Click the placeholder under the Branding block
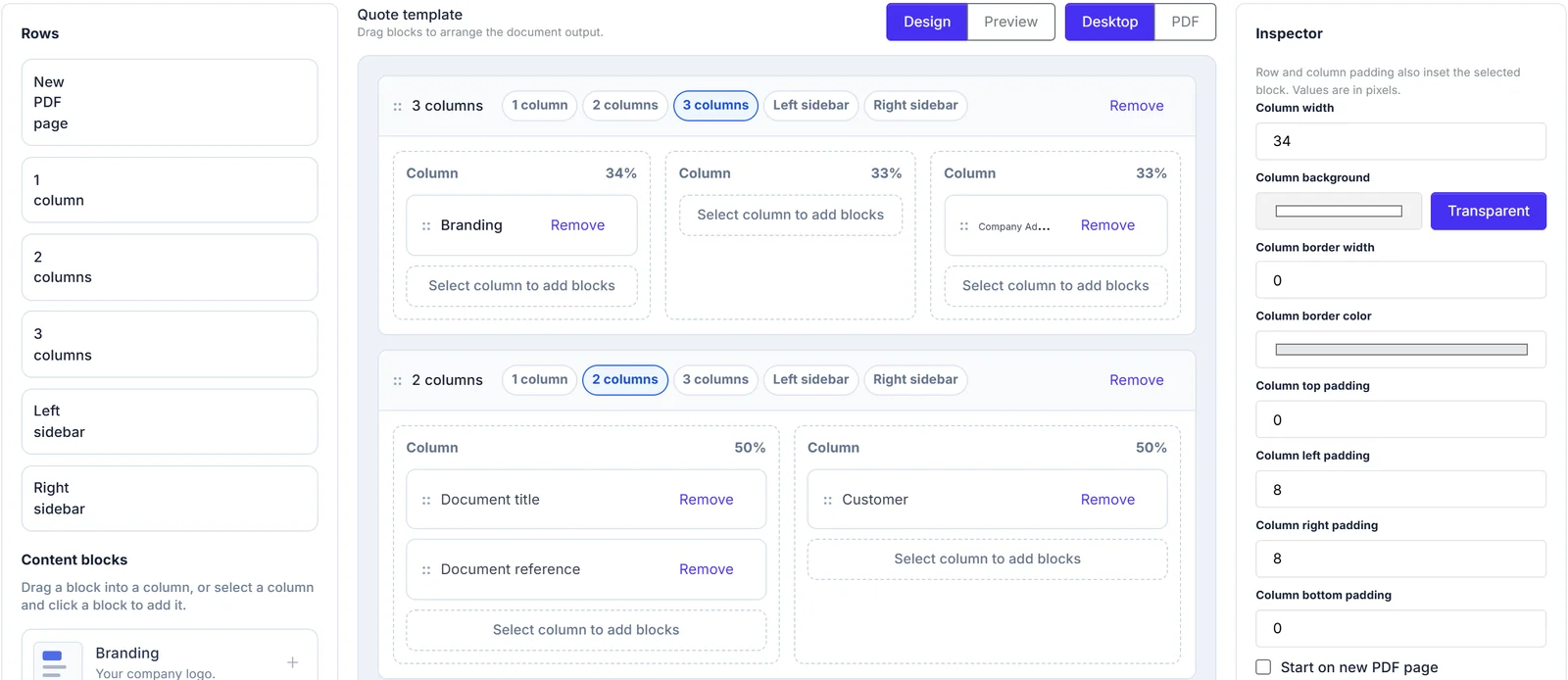 521,286
